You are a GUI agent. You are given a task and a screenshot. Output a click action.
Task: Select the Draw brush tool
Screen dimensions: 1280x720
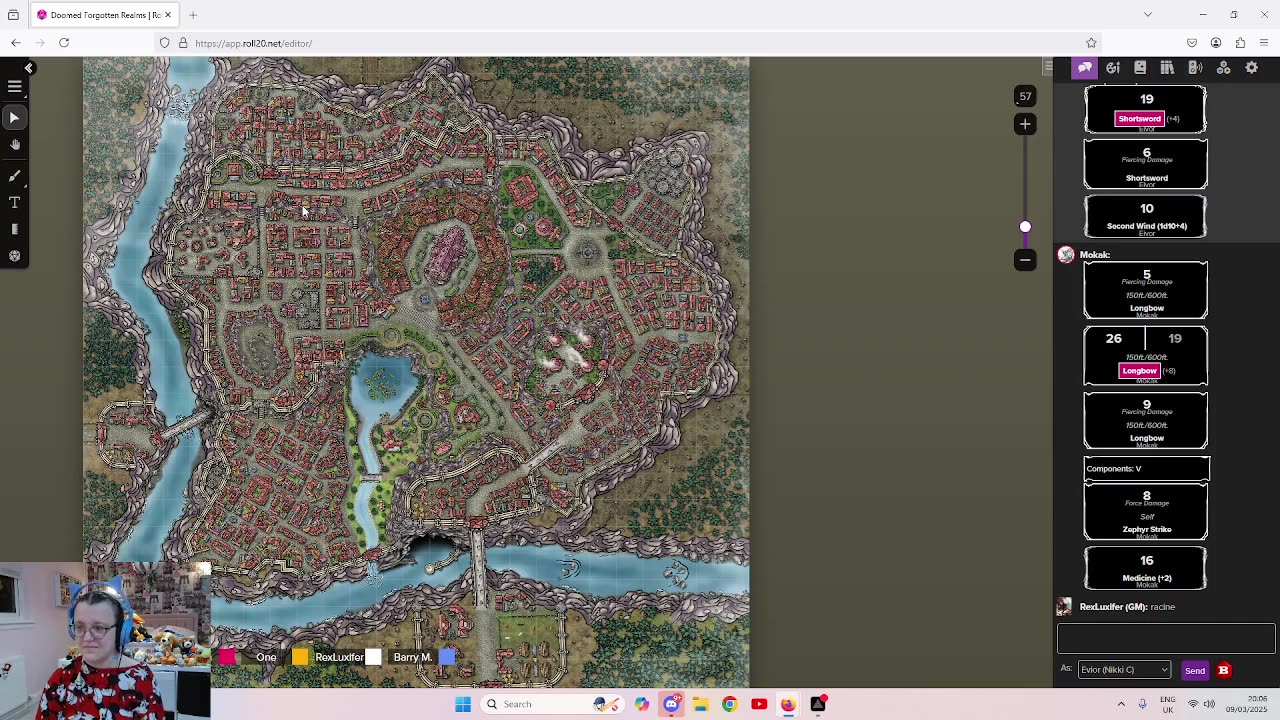pos(15,175)
